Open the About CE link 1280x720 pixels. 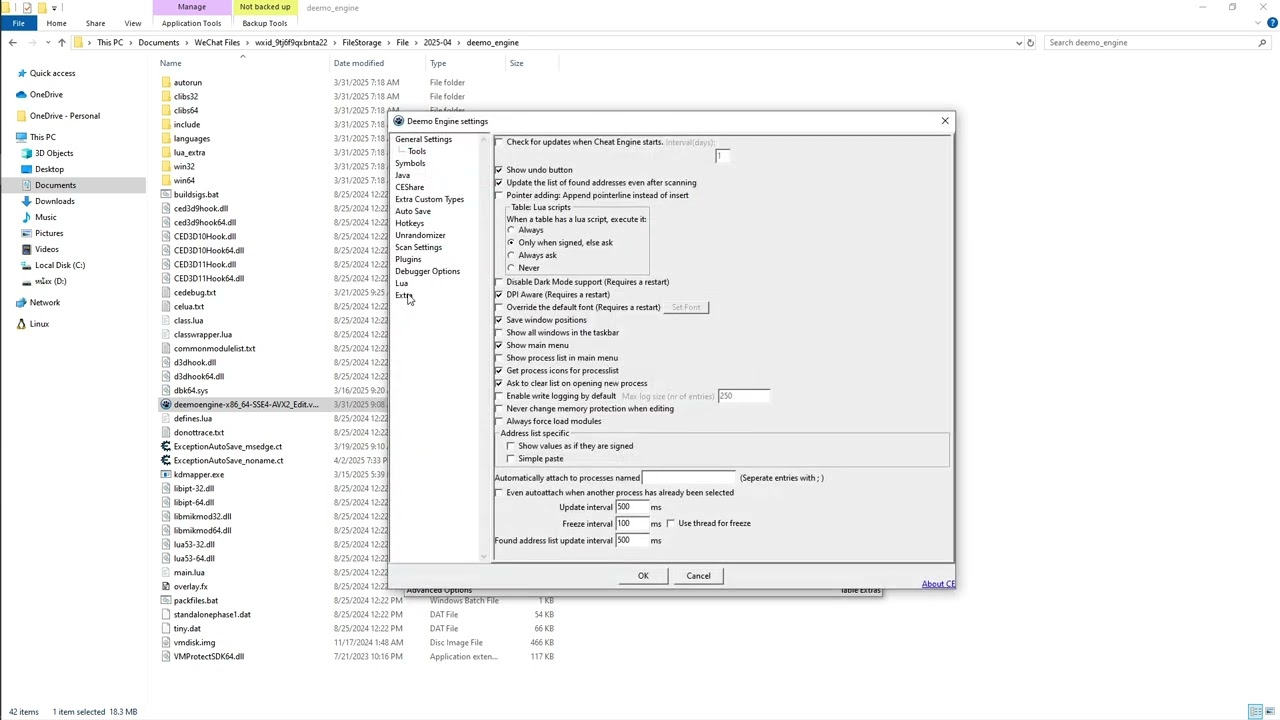click(x=938, y=584)
